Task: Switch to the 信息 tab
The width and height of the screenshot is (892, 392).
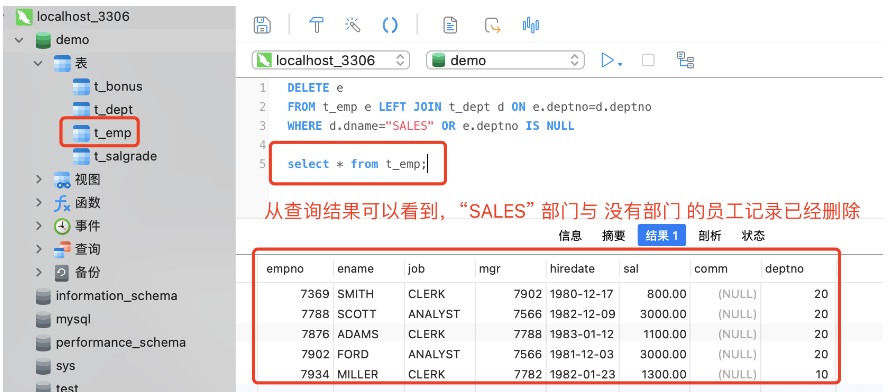Action: [x=570, y=236]
